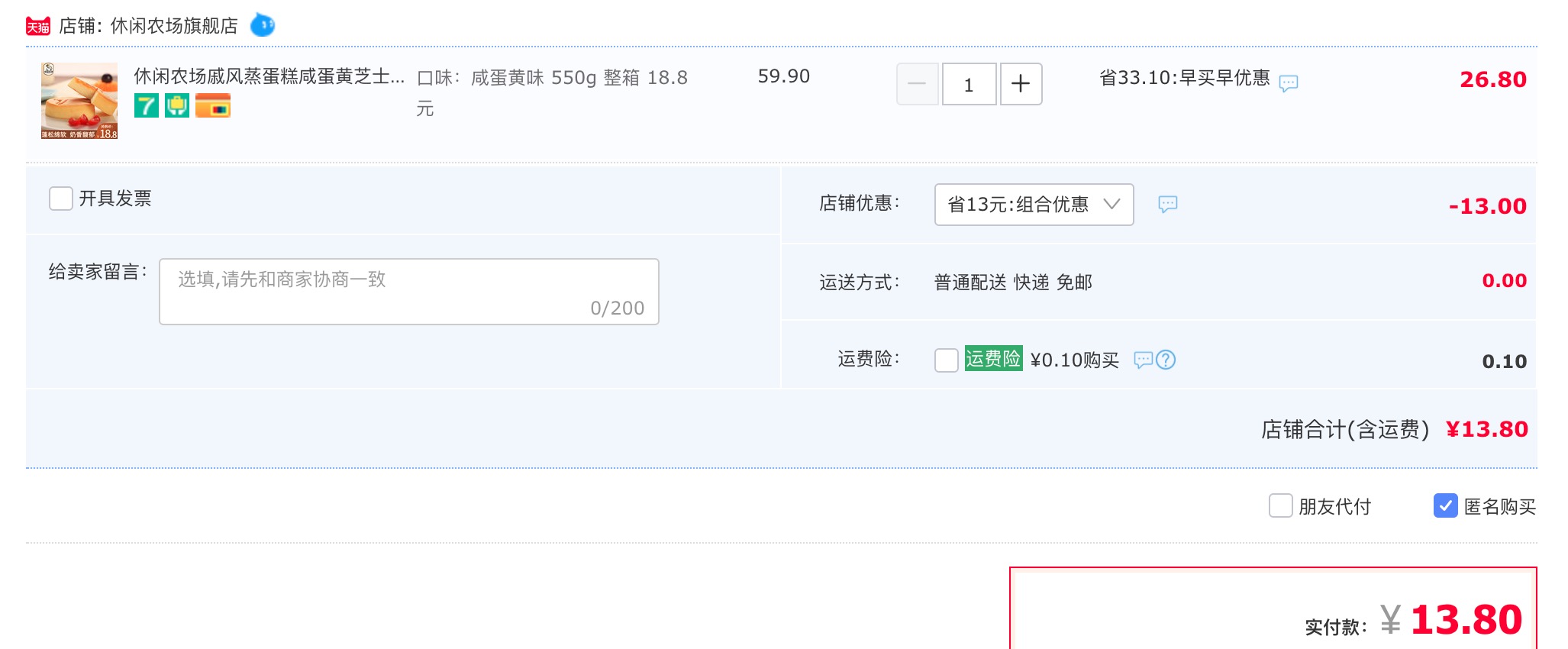Tick the 开具发票 checkbox
Viewport: 1568px width, 649px height.
61,199
